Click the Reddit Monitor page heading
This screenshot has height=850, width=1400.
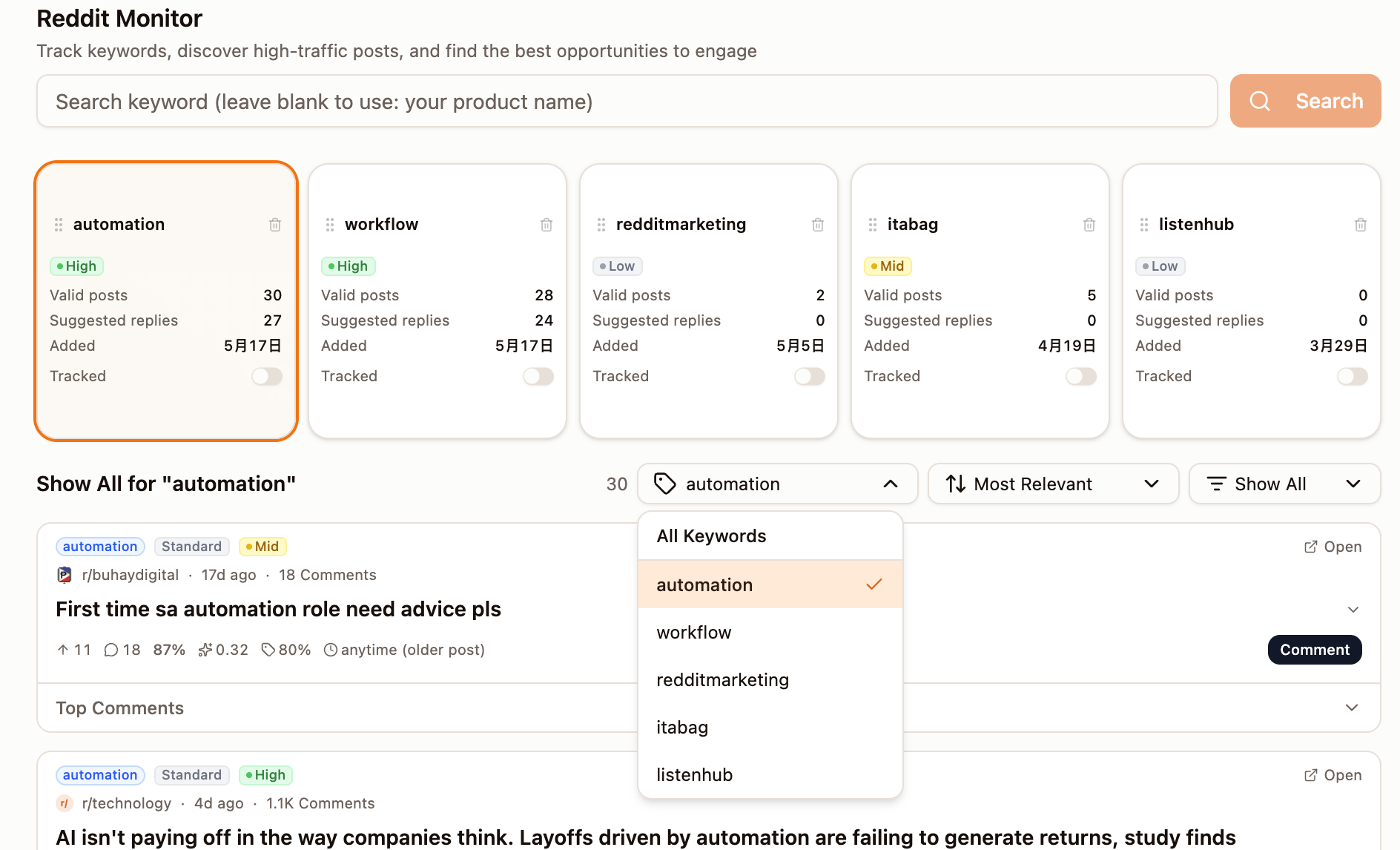point(119,19)
